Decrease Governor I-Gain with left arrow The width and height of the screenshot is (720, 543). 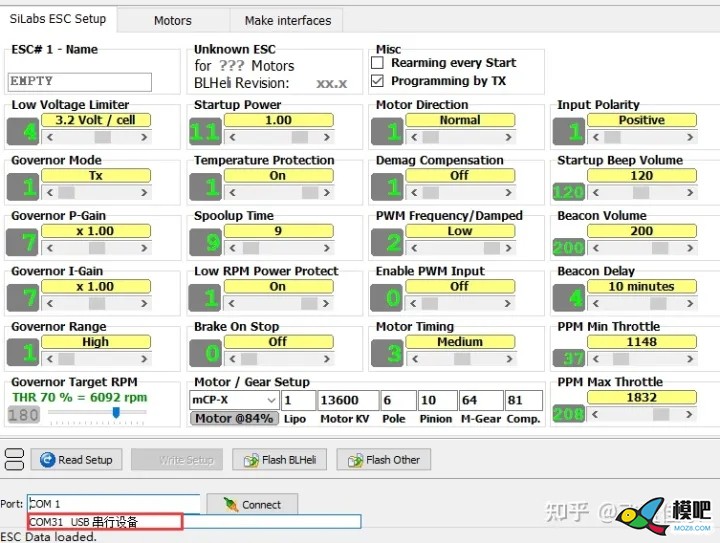click(x=50, y=303)
